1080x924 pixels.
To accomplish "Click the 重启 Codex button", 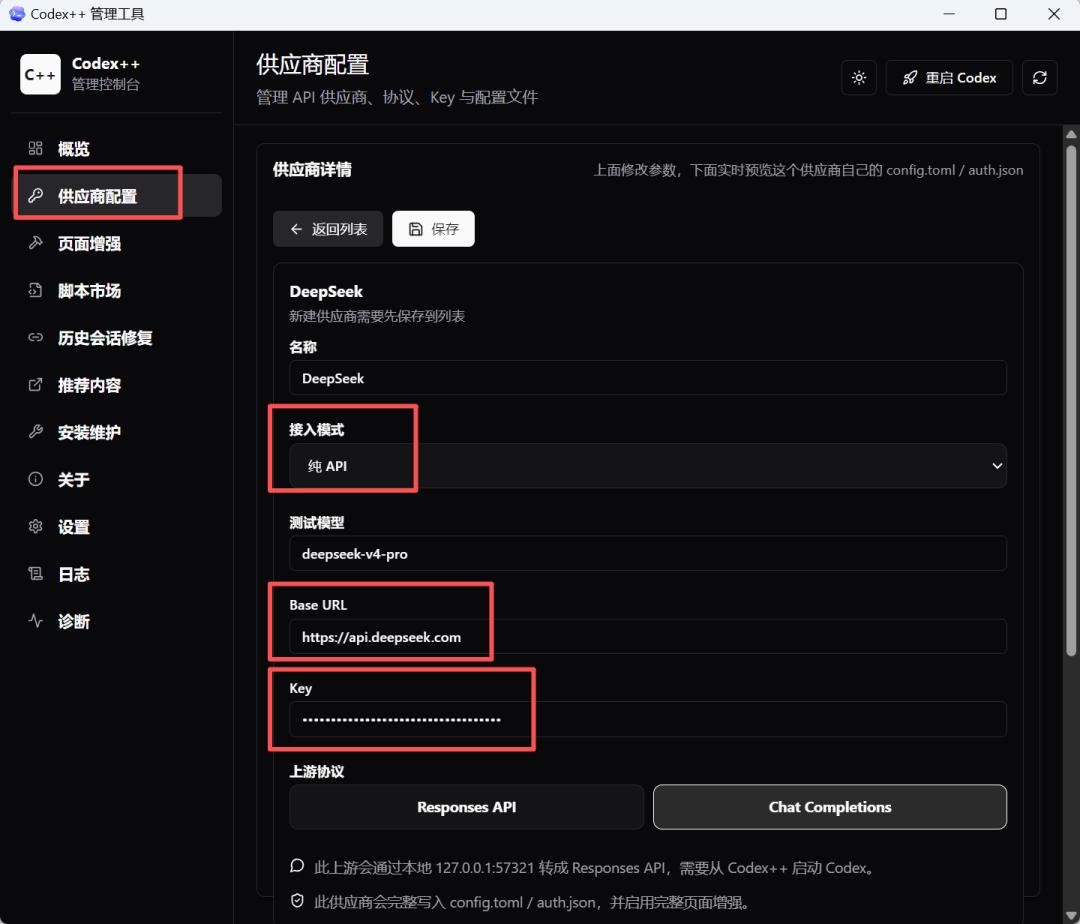I will click(x=949, y=77).
